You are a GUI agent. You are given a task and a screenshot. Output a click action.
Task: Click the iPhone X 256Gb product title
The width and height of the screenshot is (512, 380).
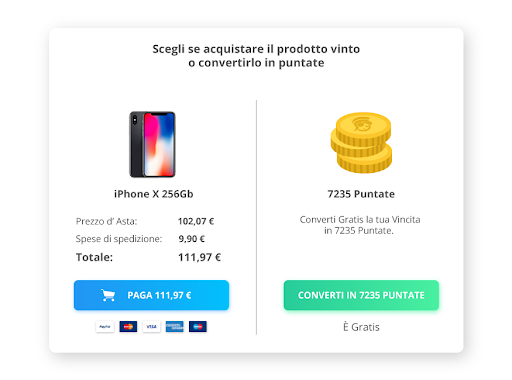(x=154, y=194)
